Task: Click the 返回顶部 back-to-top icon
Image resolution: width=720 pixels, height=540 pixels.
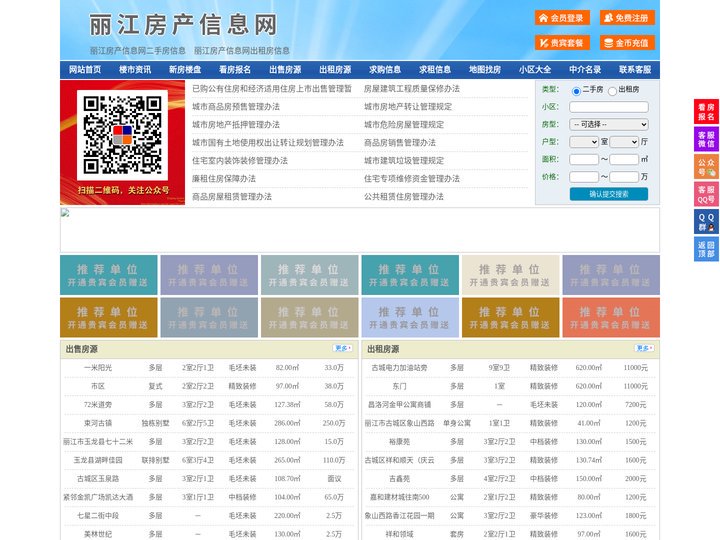Action: point(706,249)
